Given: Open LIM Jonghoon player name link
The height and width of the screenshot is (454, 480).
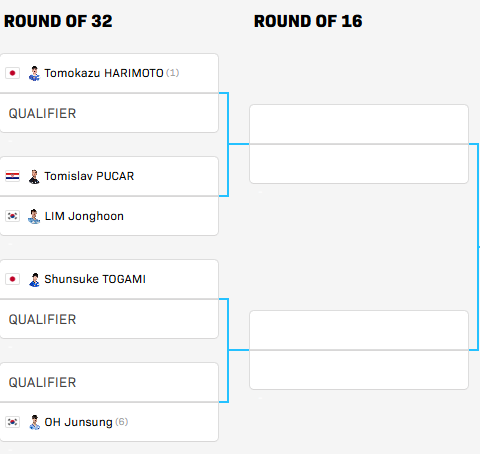Looking at the screenshot, I should (84, 216).
